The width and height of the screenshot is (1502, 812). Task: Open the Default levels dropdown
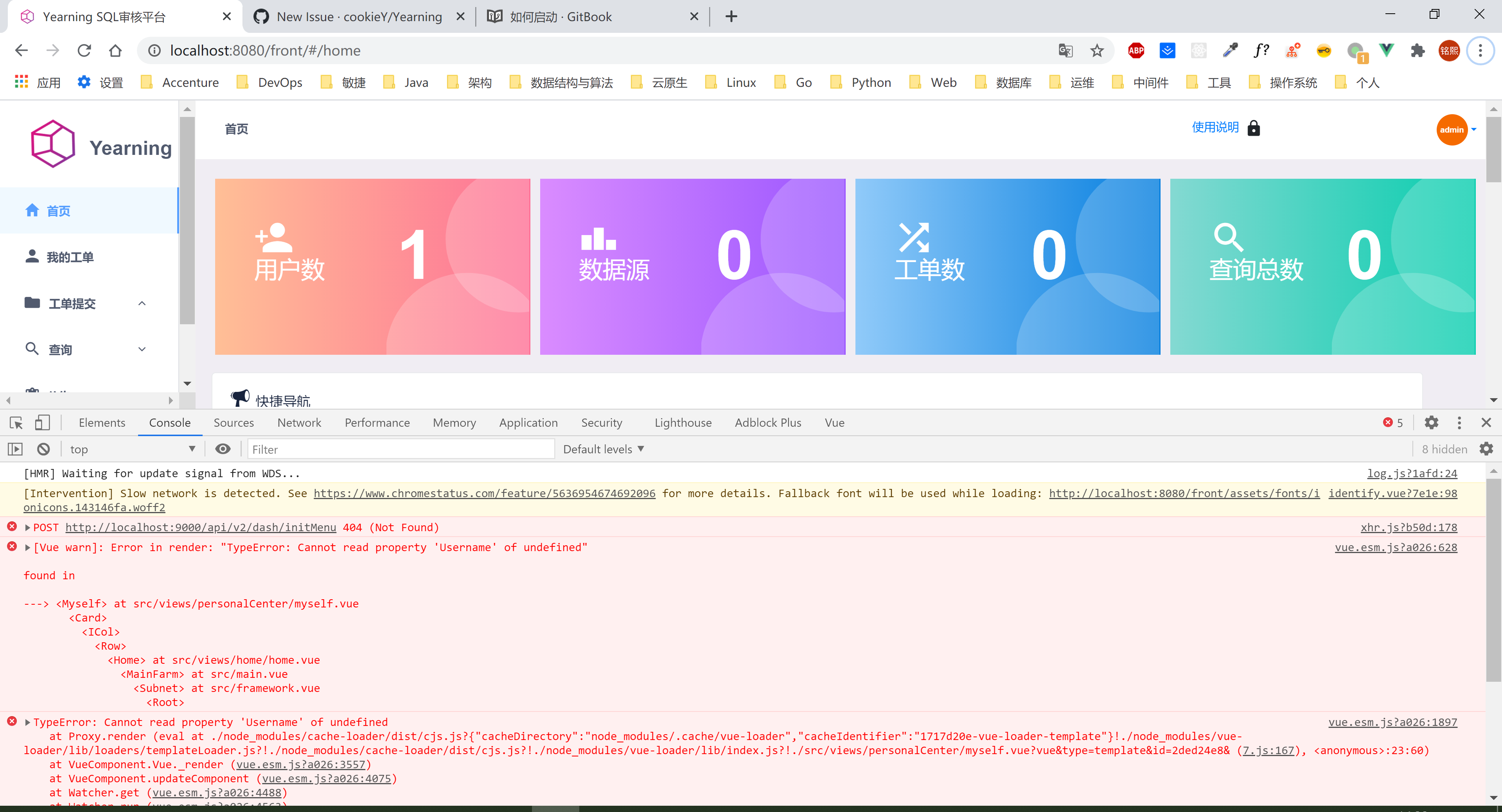(603, 449)
